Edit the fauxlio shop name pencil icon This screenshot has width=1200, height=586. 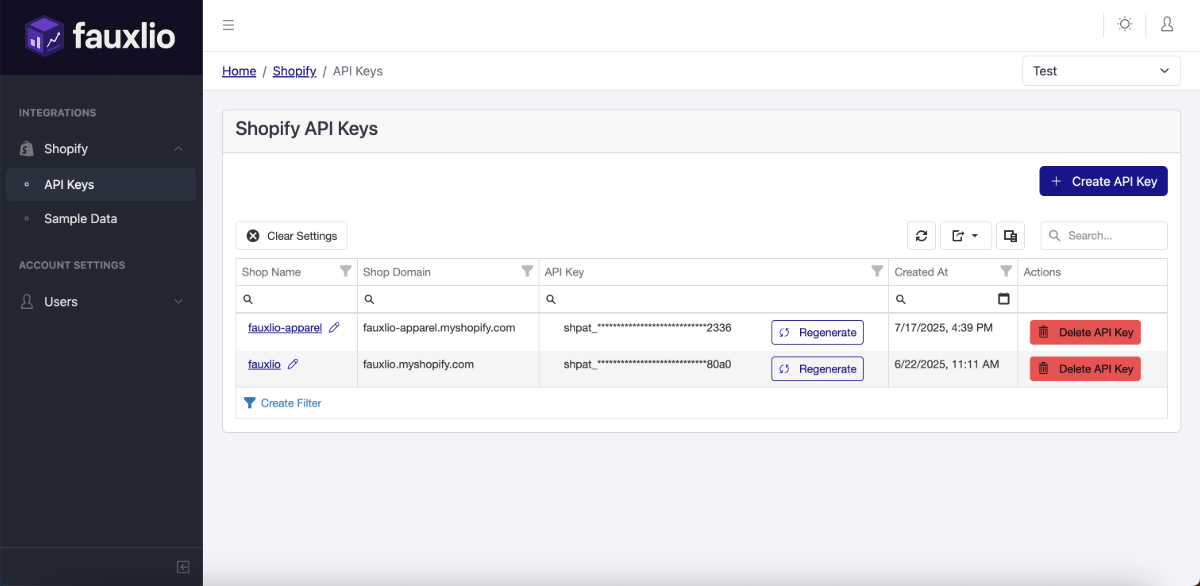293,365
